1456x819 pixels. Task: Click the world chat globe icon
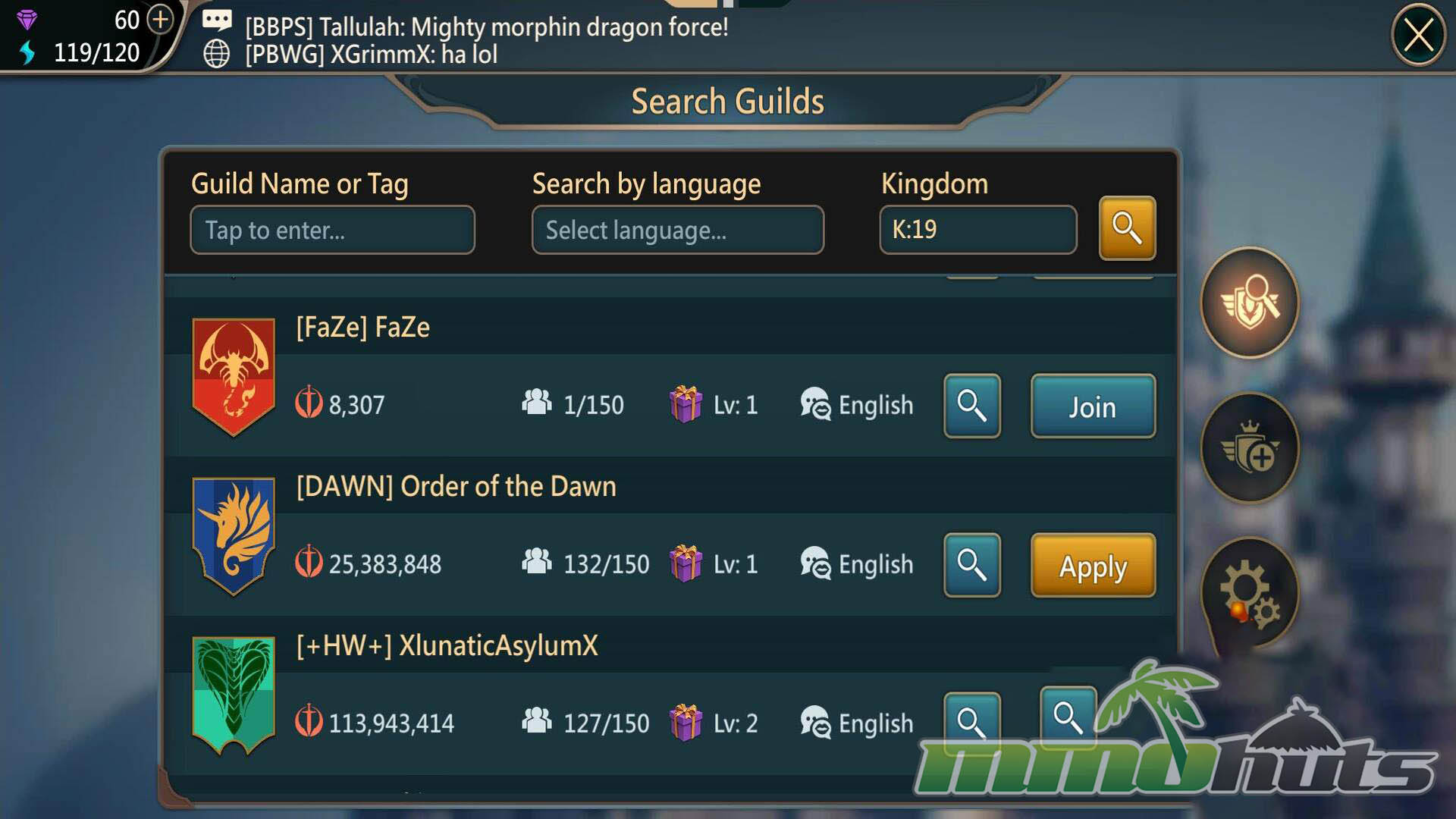click(217, 54)
